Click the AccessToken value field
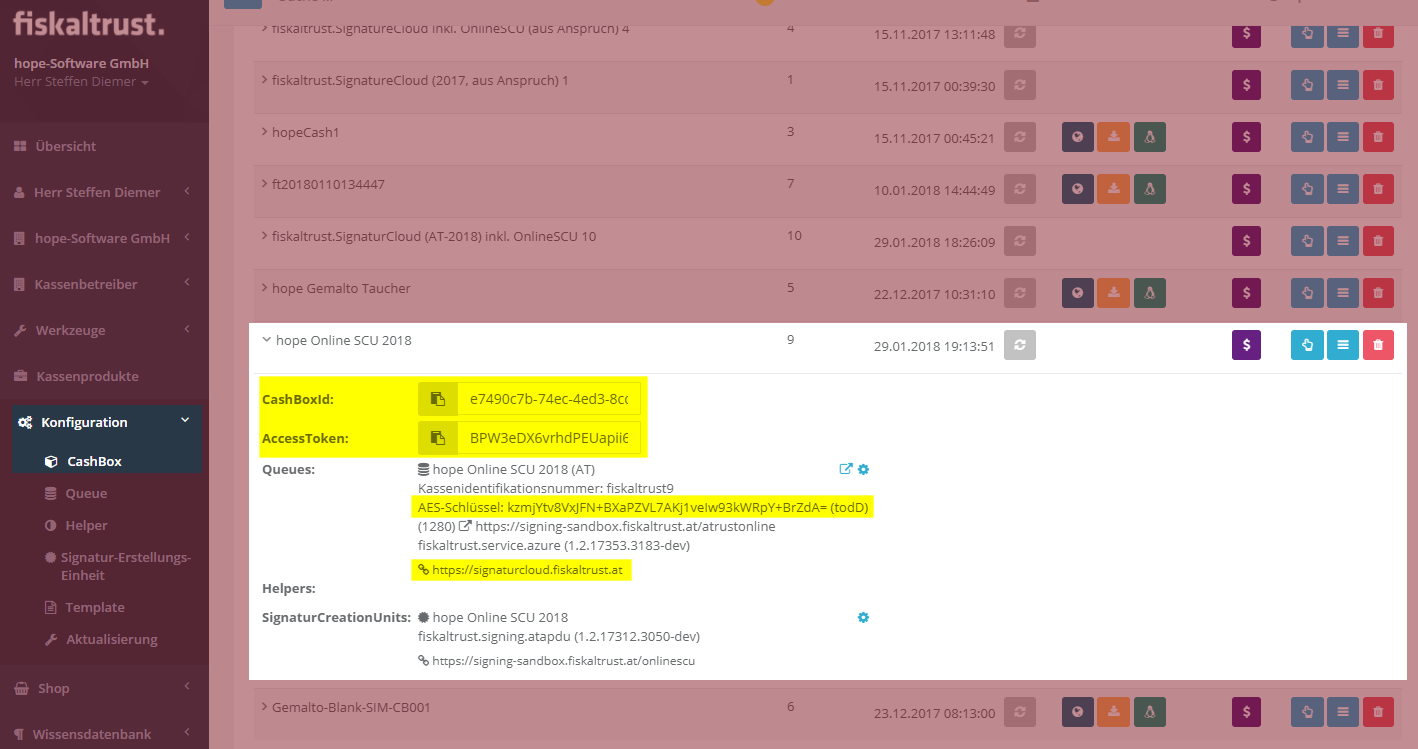The height and width of the screenshot is (749, 1418). (549, 437)
